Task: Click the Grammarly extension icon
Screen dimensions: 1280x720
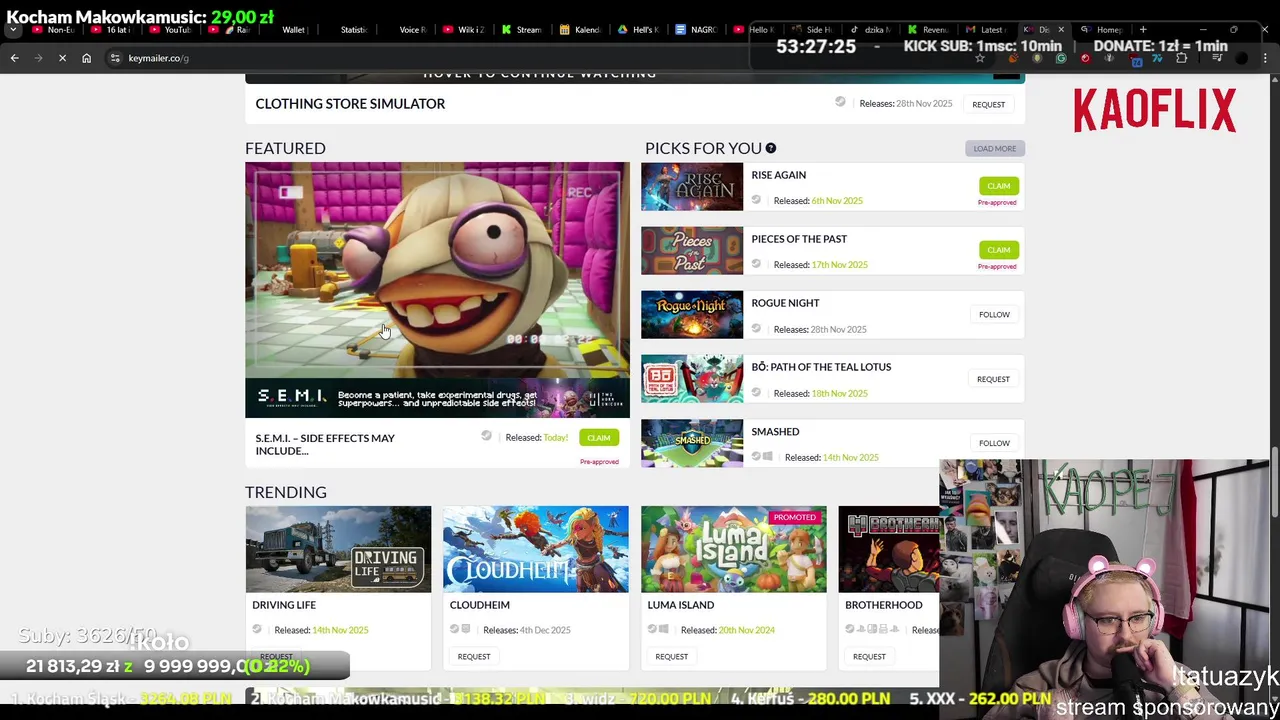Action: 1061,58
